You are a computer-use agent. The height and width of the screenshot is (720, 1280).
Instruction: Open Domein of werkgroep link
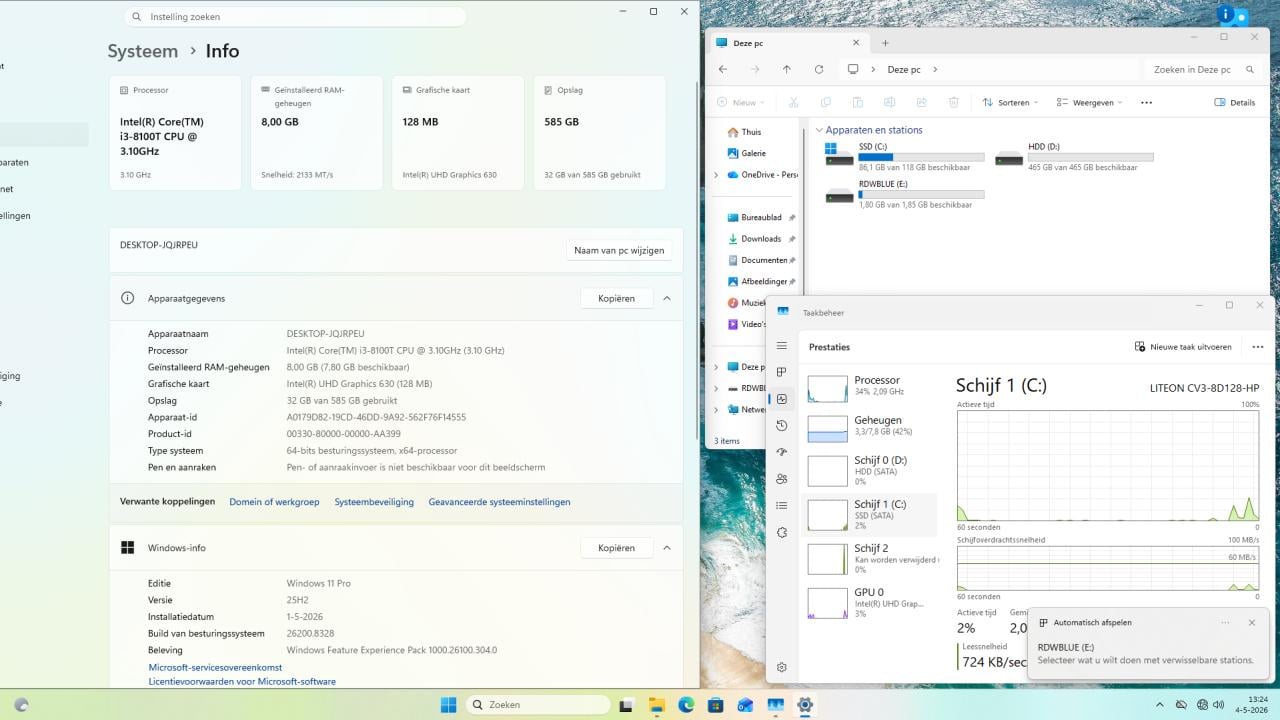point(274,502)
